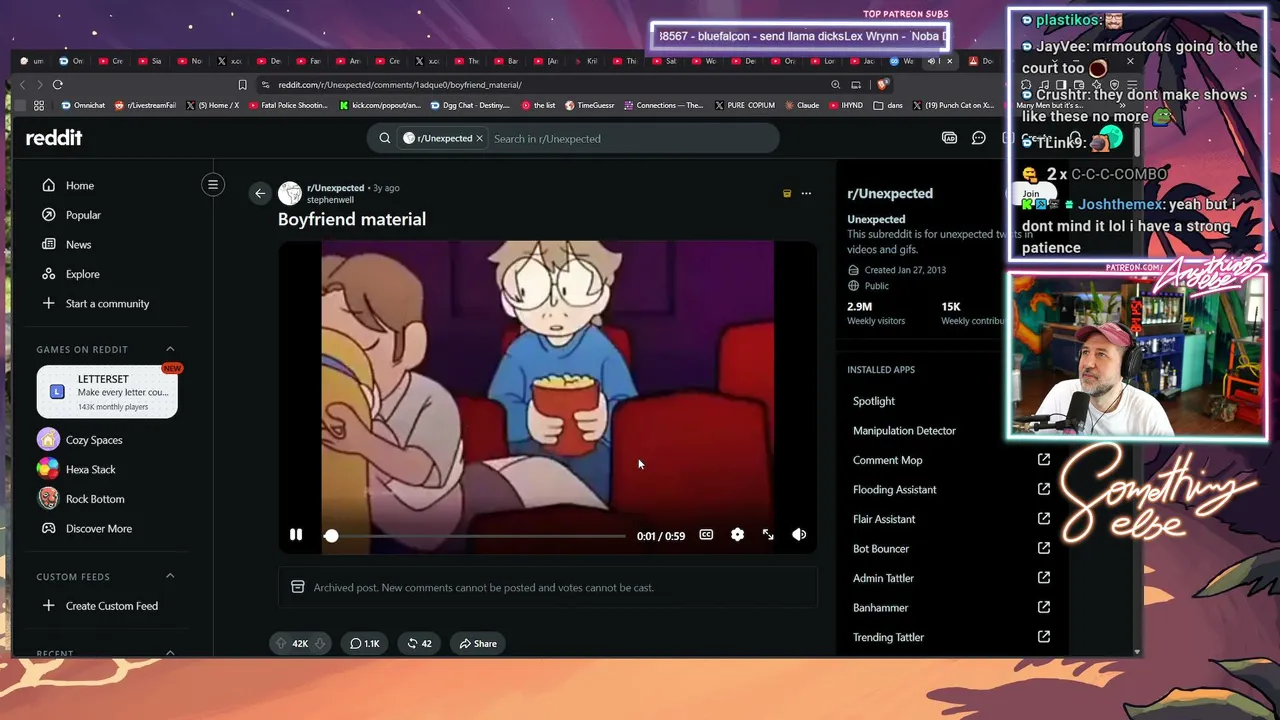Share the post
Viewport: 1280px width, 720px height.
coord(478,644)
